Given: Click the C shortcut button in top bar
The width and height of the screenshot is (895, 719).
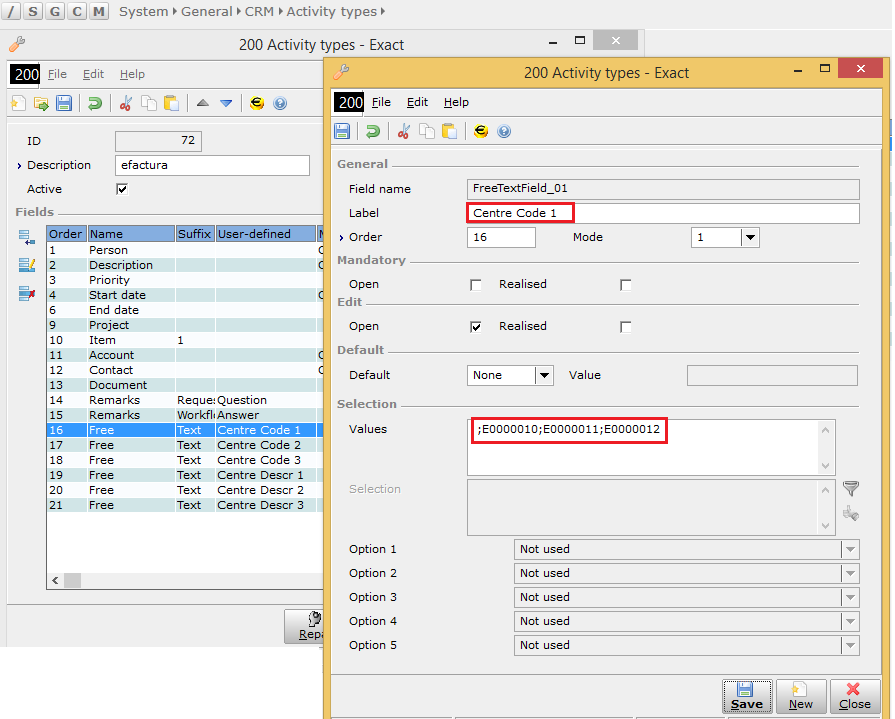Looking at the screenshot, I should click(77, 11).
